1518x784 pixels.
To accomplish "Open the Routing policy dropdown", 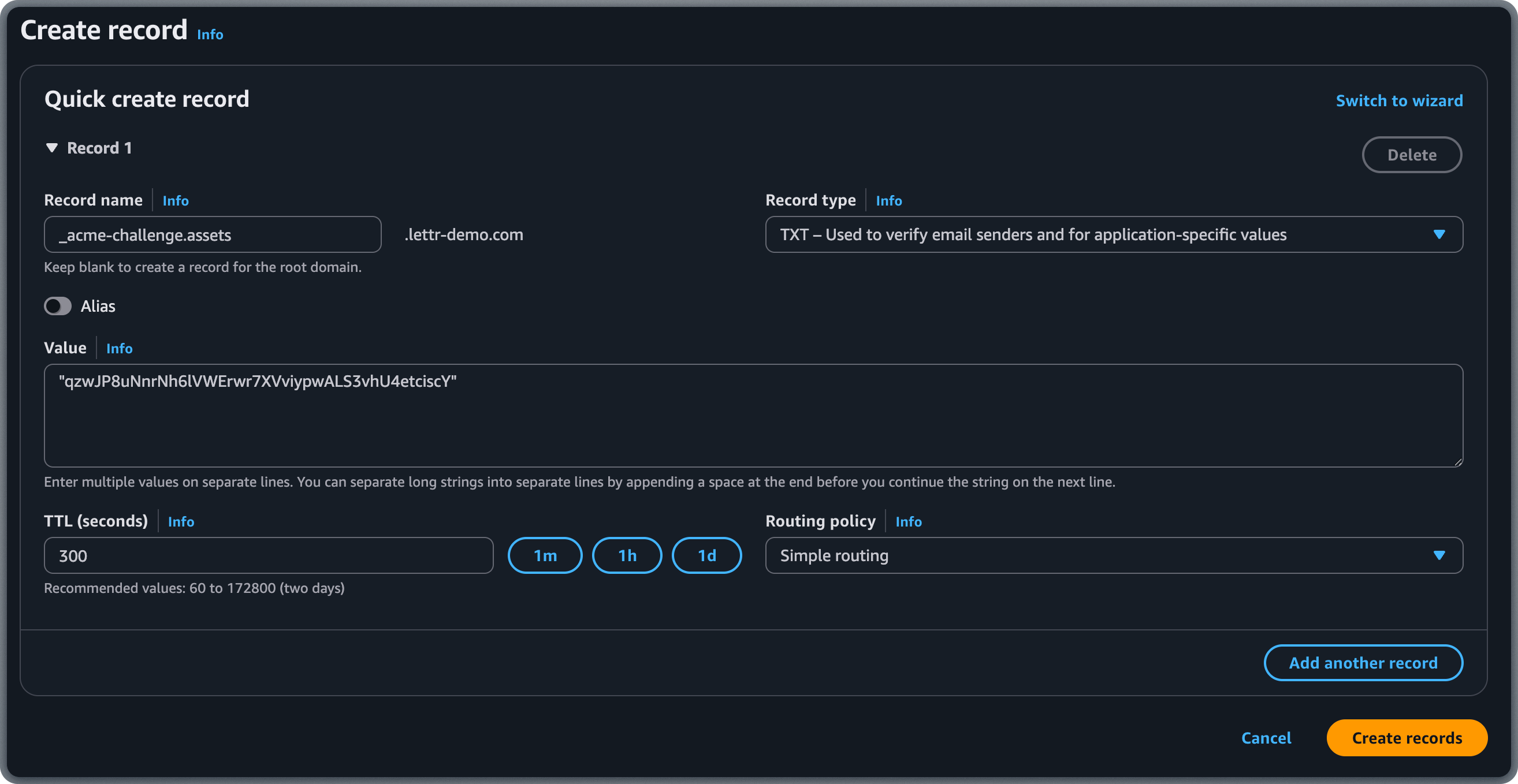I will click(x=1439, y=555).
